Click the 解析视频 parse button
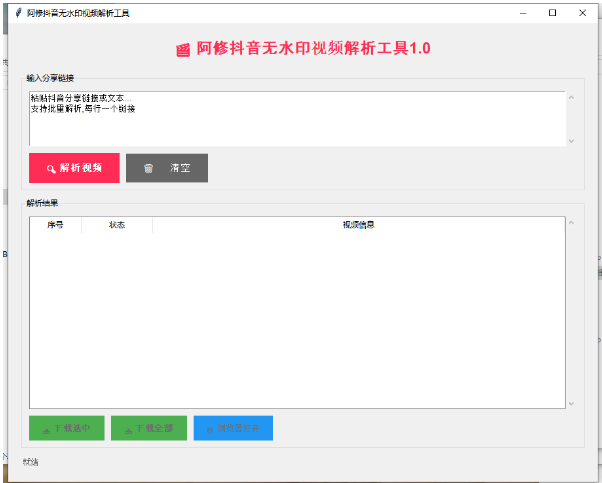Screen dimensions: 602x483 [74, 168]
